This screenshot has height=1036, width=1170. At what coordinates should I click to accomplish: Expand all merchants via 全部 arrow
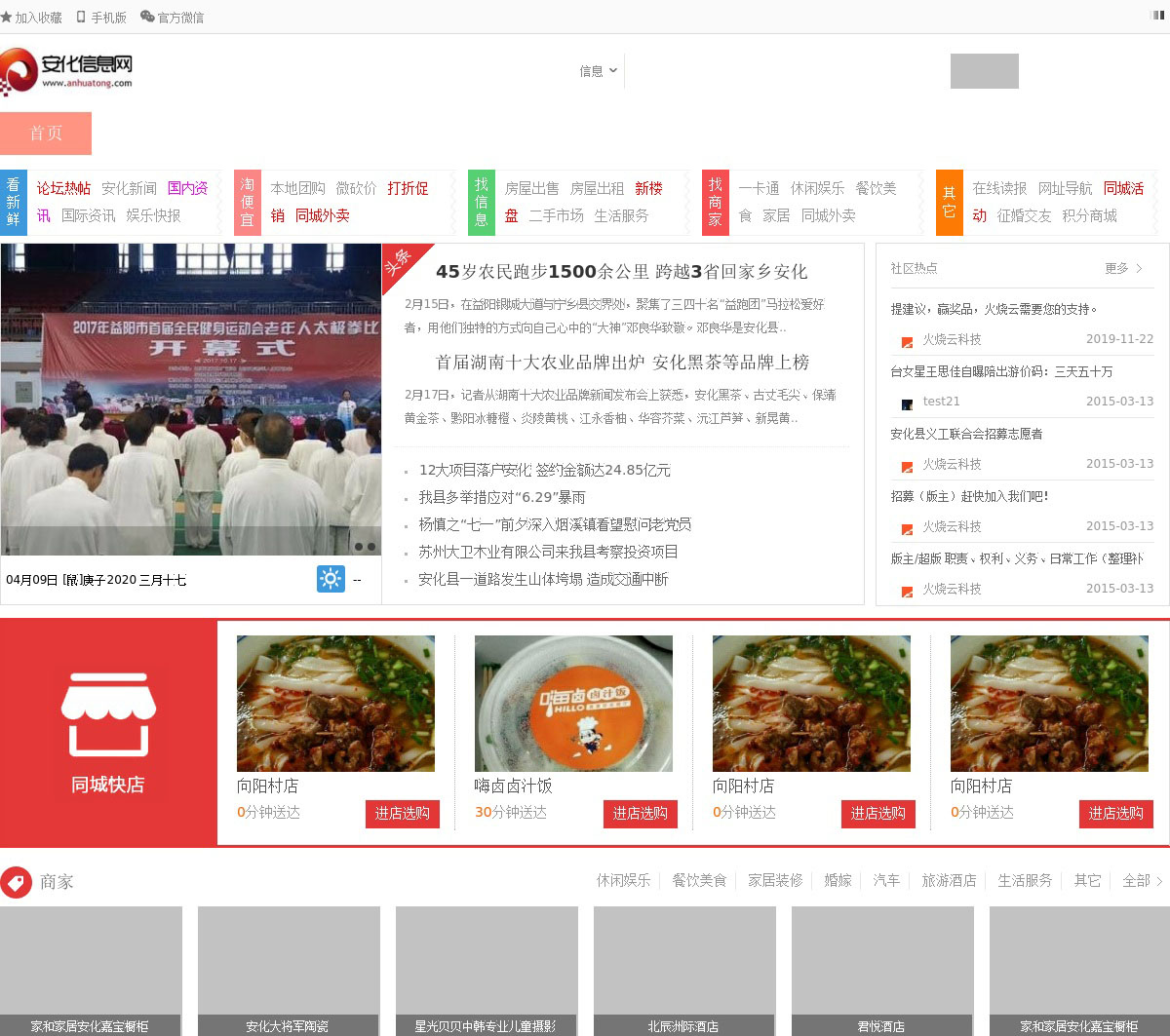pos(1143,880)
